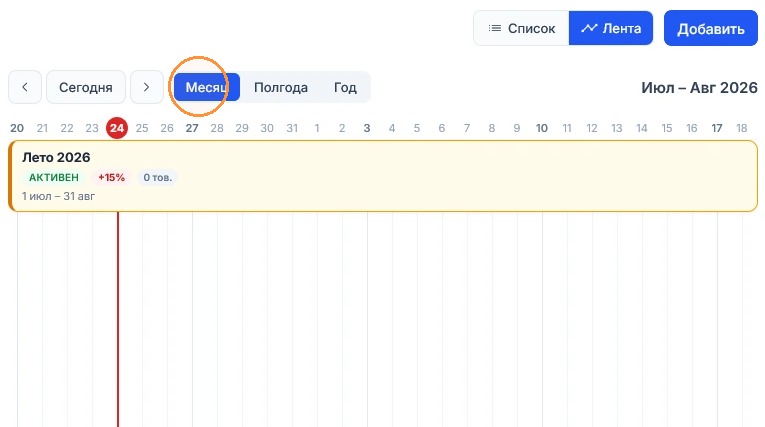765x427 pixels.
Task: Jump to today with Сегодня button
Action: [86, 87]
